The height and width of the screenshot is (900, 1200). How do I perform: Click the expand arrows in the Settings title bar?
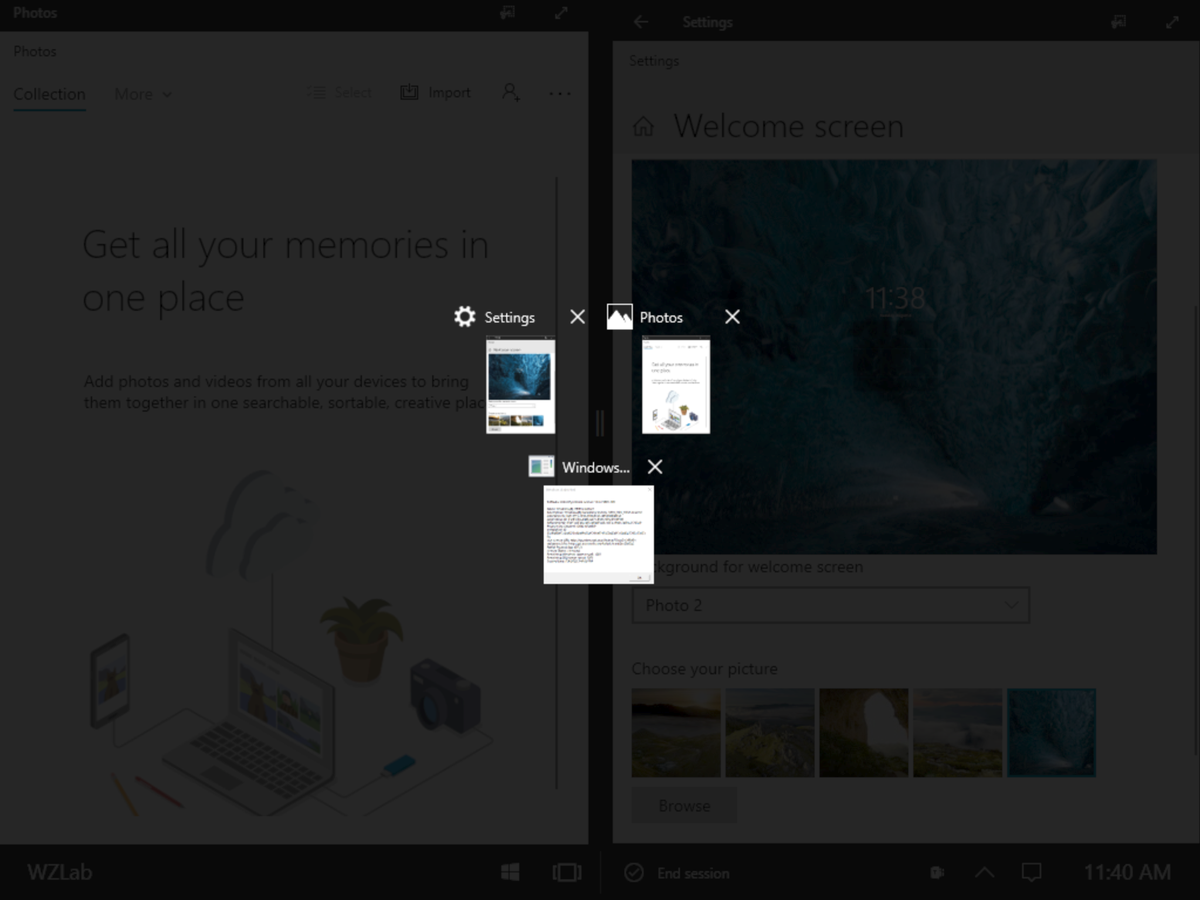click(x=1172, y=22)
